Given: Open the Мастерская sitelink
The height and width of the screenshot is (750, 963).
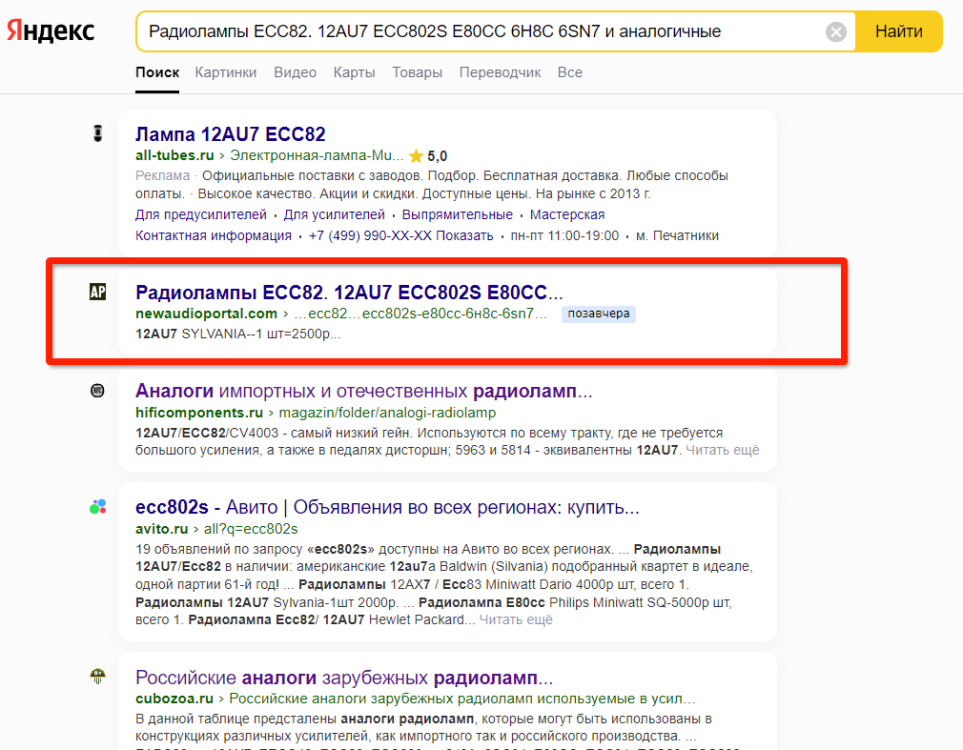Looking at the screenshot, I should click(x=567, y=215).
